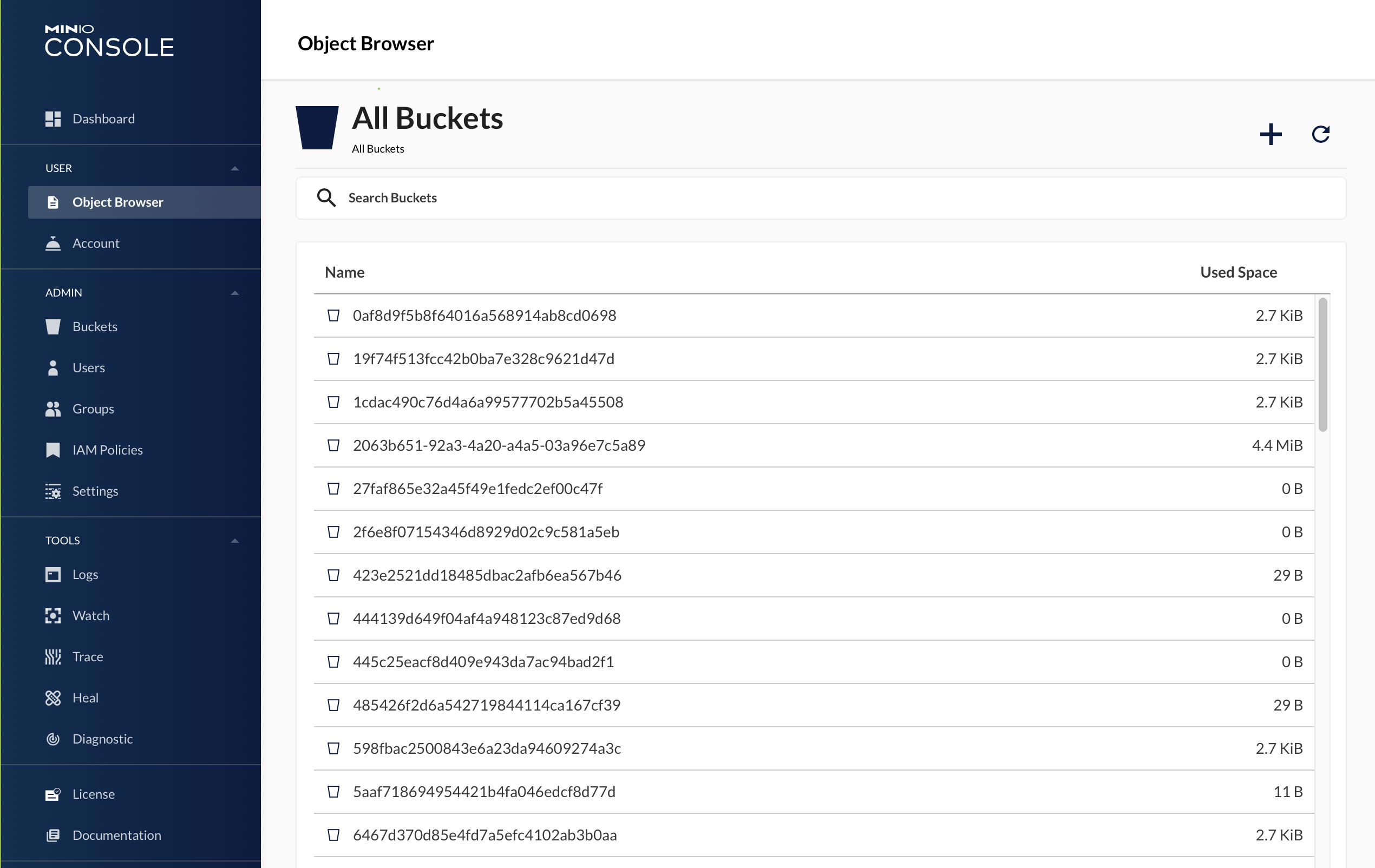Image resolution: width=1375 pixels, height=868 pixels.
Task: Open bucket 27faf865e32a45f49e1fedc2ef00c47f
Action: coord(814,489)
